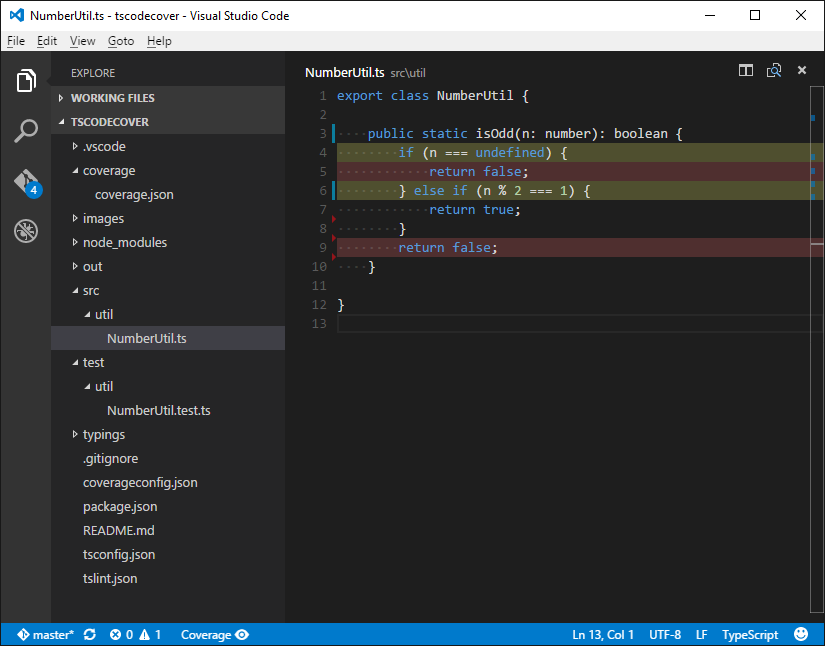Open the File menu
Viewport: 825px width, 646px height.
(x=16, y=41)
